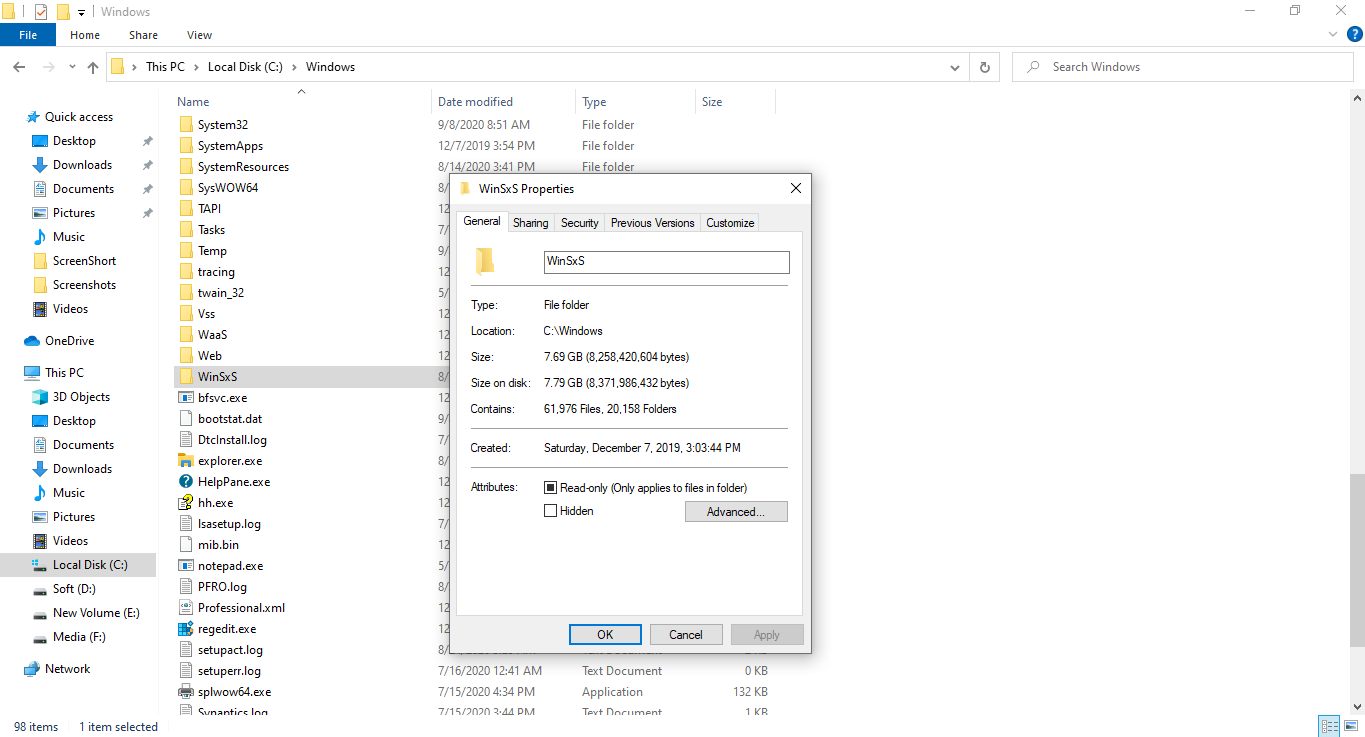Image resolution: width=1365 pixels, height=737 pixels.
Task: Open OneDrive cloud icon in sidebar
Action: tap(32, 341)
